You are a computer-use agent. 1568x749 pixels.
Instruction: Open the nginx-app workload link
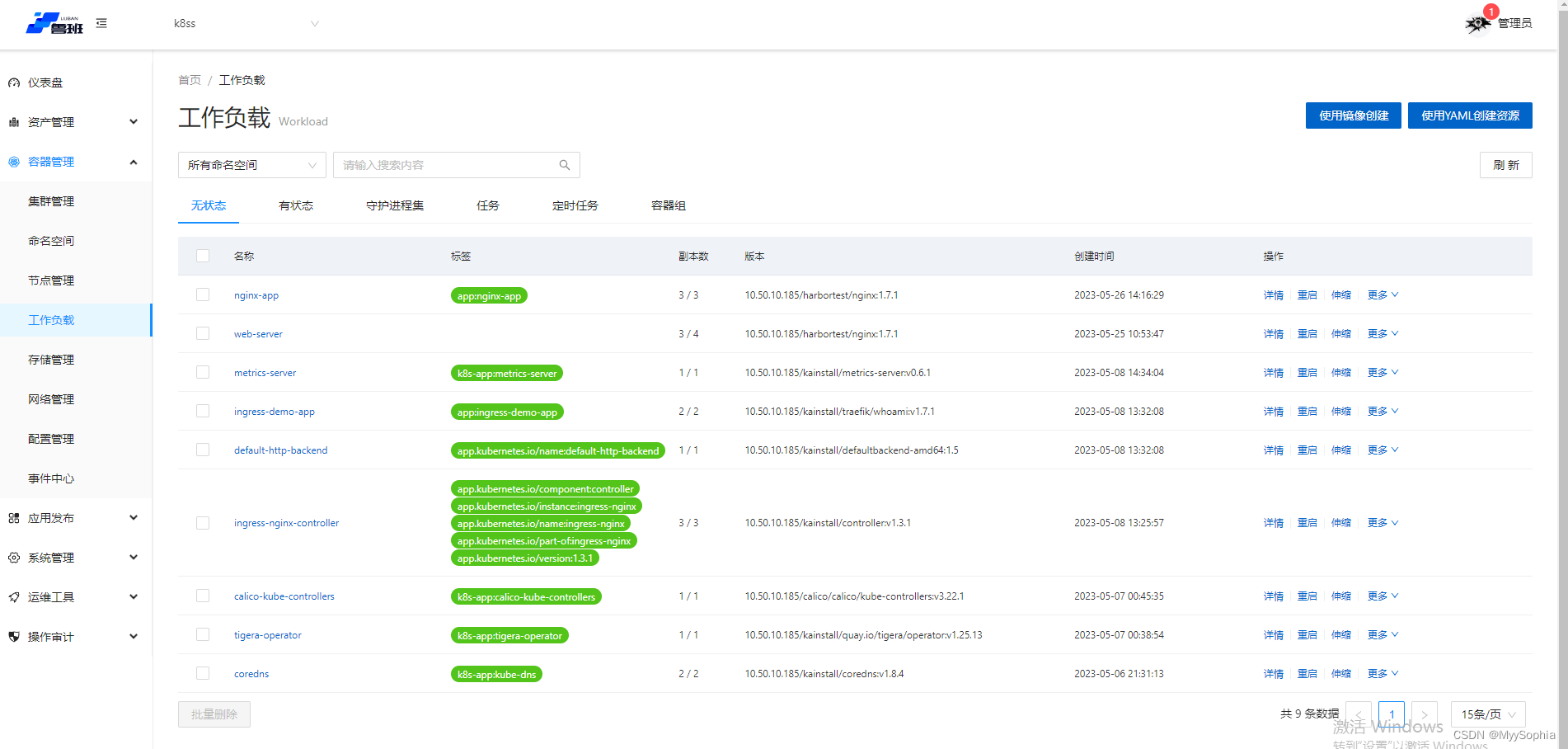(256, 295)
